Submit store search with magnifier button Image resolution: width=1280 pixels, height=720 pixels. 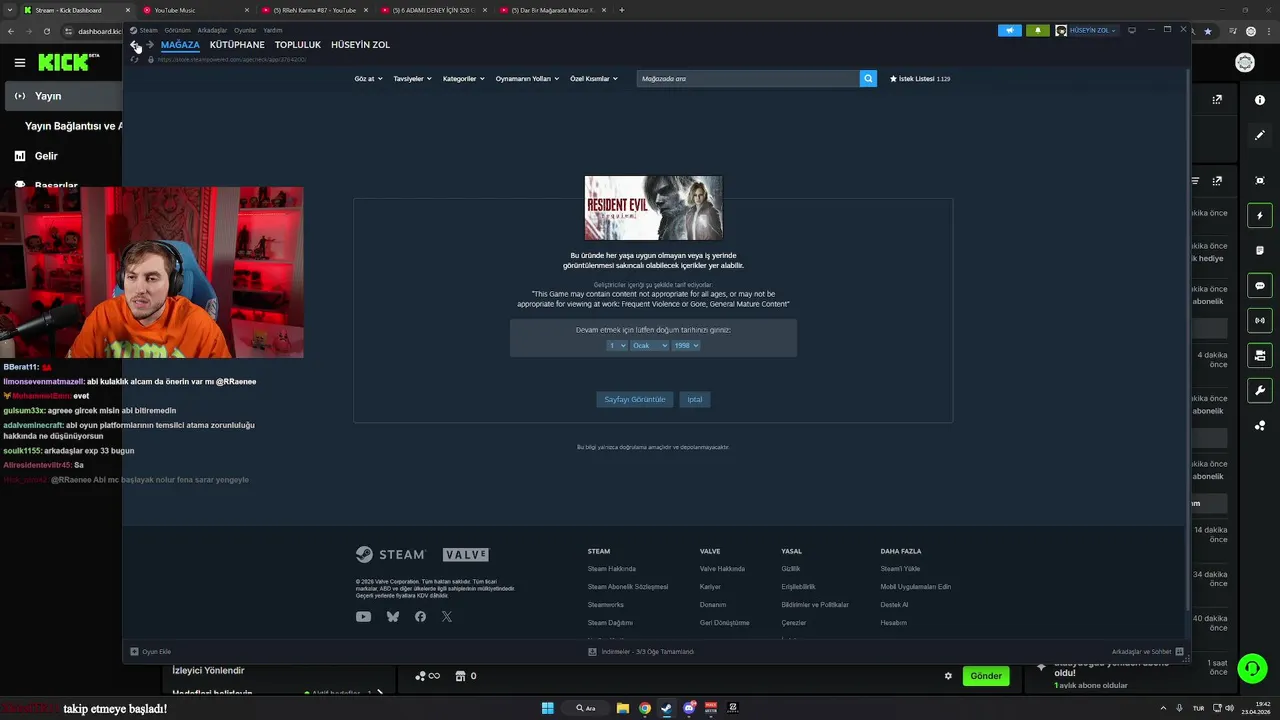coord(868,78)
